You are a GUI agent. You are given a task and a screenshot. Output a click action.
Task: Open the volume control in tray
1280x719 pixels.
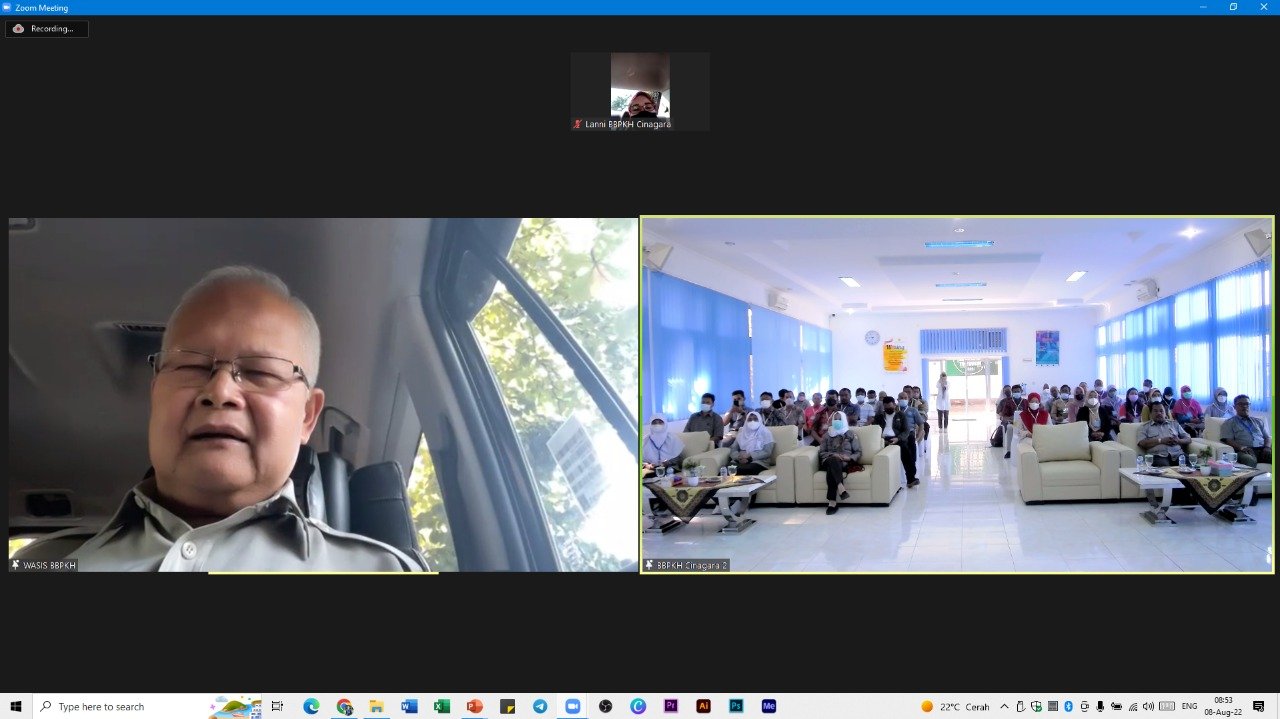click(x=1148, y=706)
